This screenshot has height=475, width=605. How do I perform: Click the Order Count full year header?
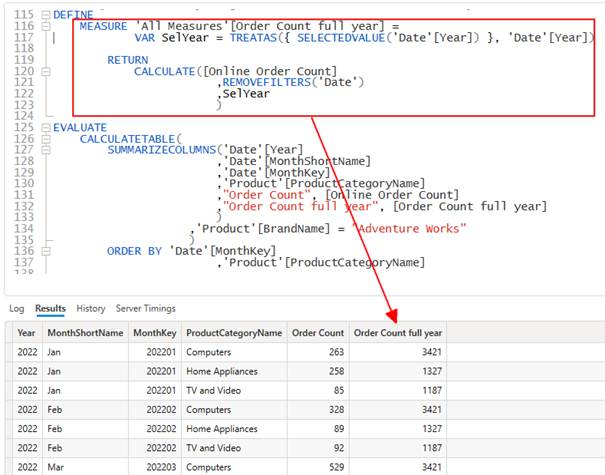click(398, 333)
